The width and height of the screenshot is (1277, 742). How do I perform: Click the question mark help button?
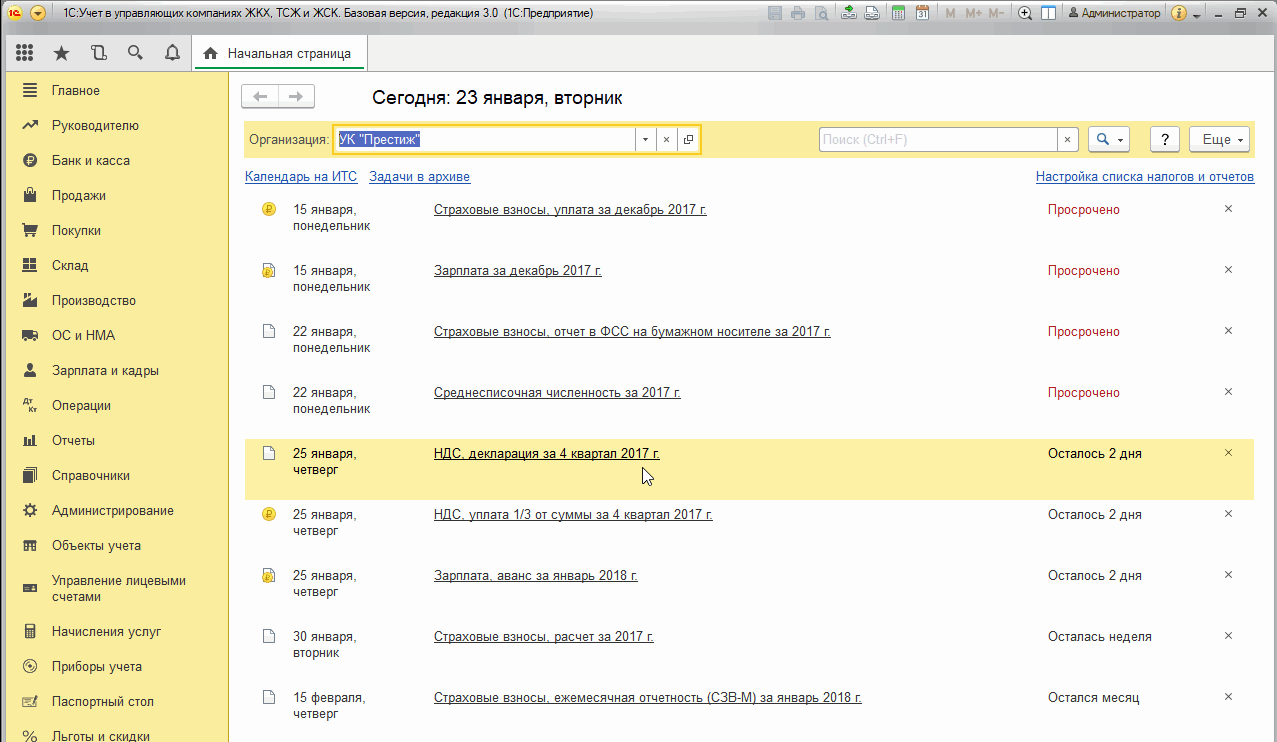(x=1165, y=140)
